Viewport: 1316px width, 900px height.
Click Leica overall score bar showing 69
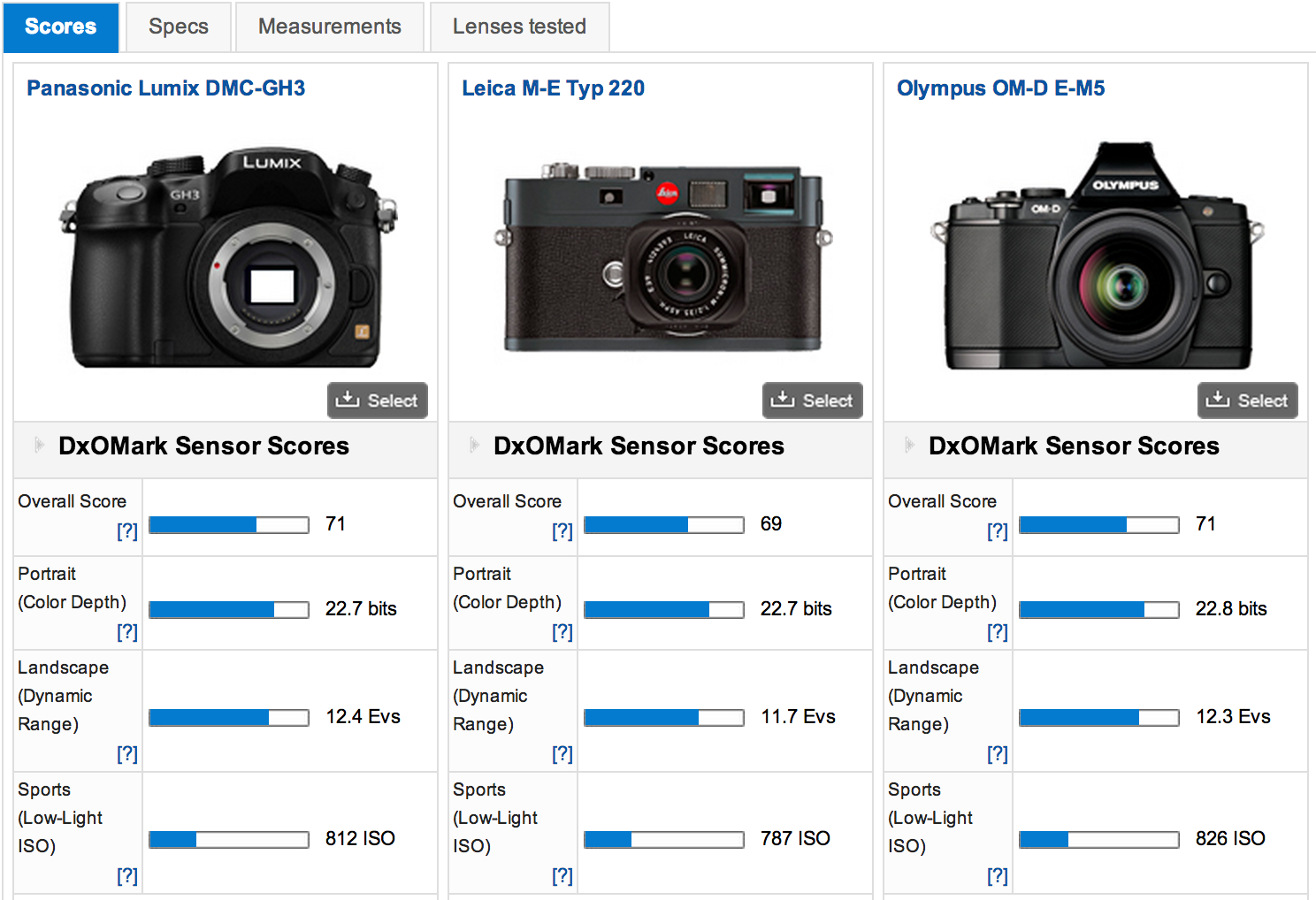[664, 525]
